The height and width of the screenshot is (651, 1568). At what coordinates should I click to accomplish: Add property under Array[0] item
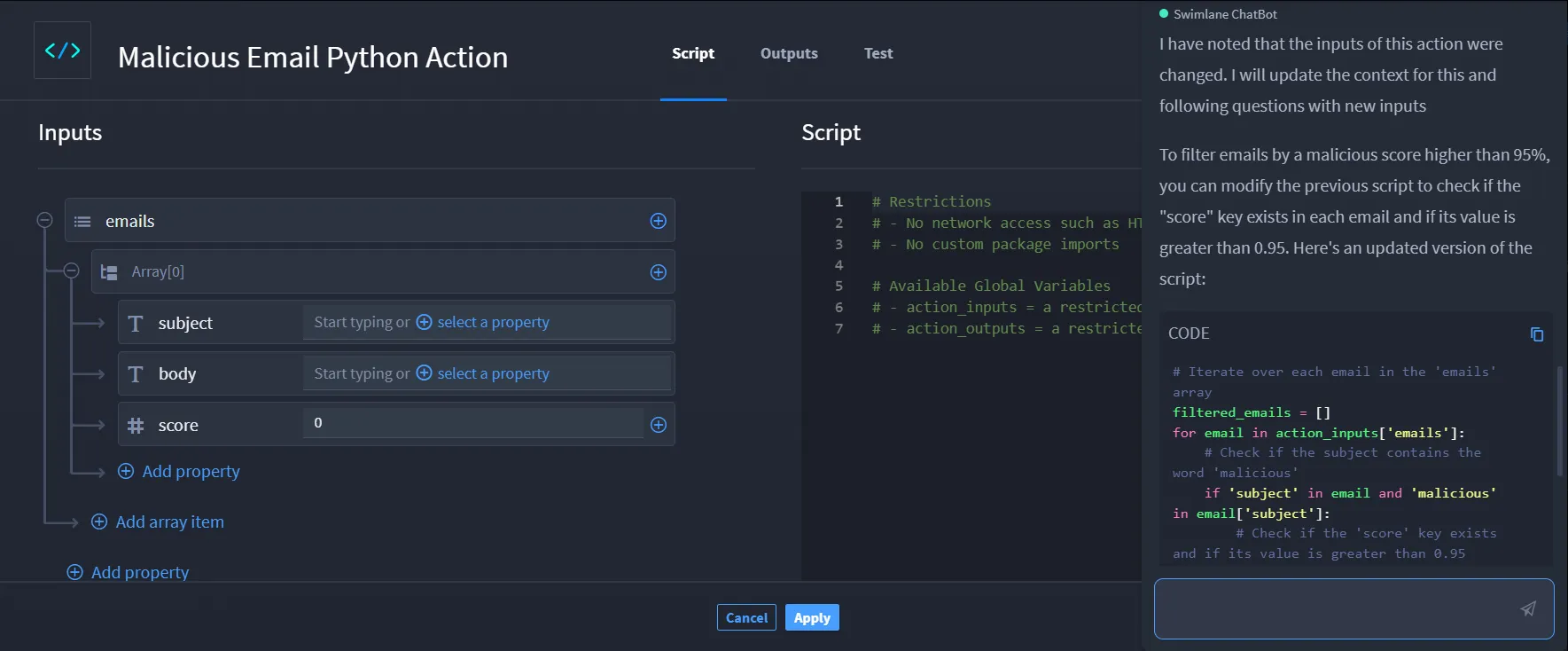pyautogui.click(x=179, y=471)
